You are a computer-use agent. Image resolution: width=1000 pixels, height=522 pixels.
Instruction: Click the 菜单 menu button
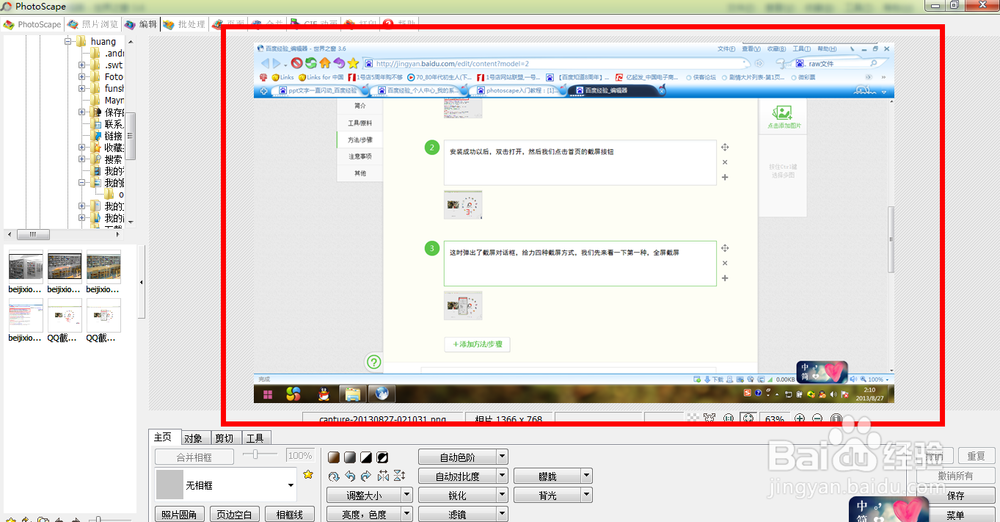[x=955, y=514]
